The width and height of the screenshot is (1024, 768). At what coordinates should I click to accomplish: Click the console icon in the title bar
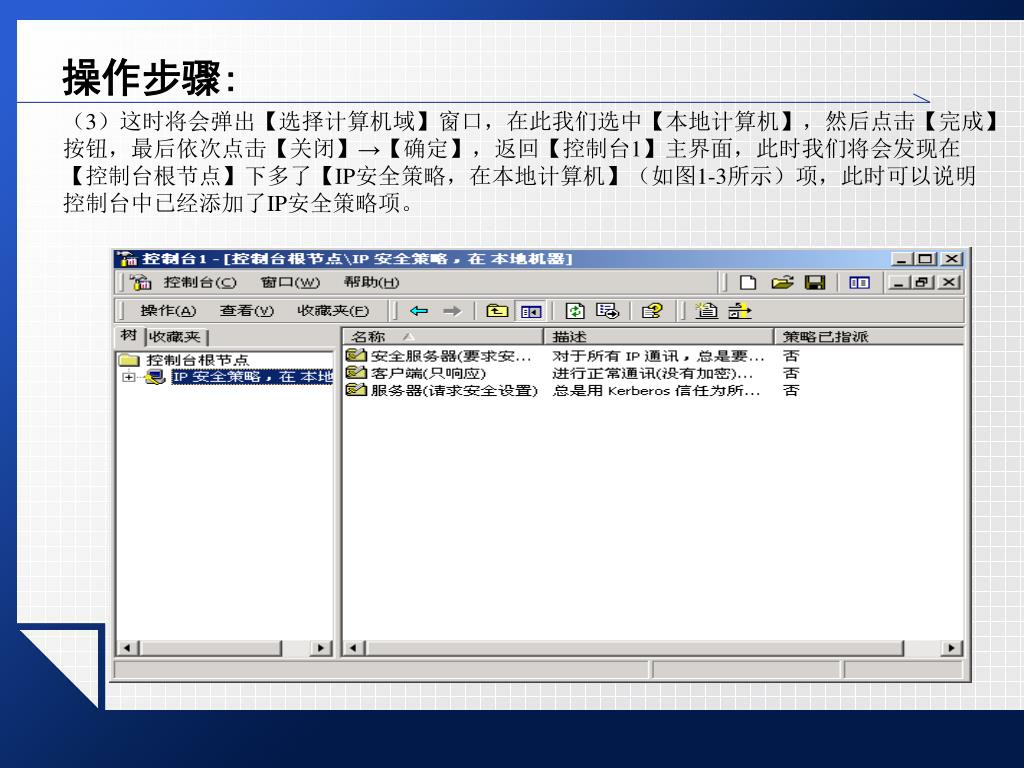click(129, 259)
